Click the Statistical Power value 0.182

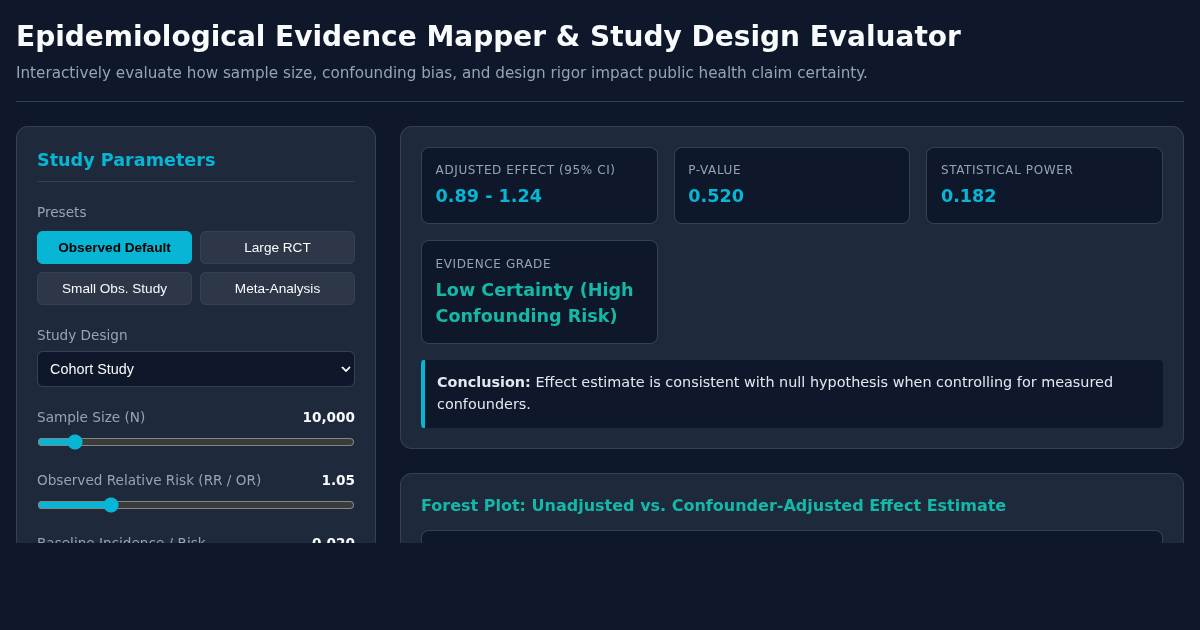(x=968, y=196)
